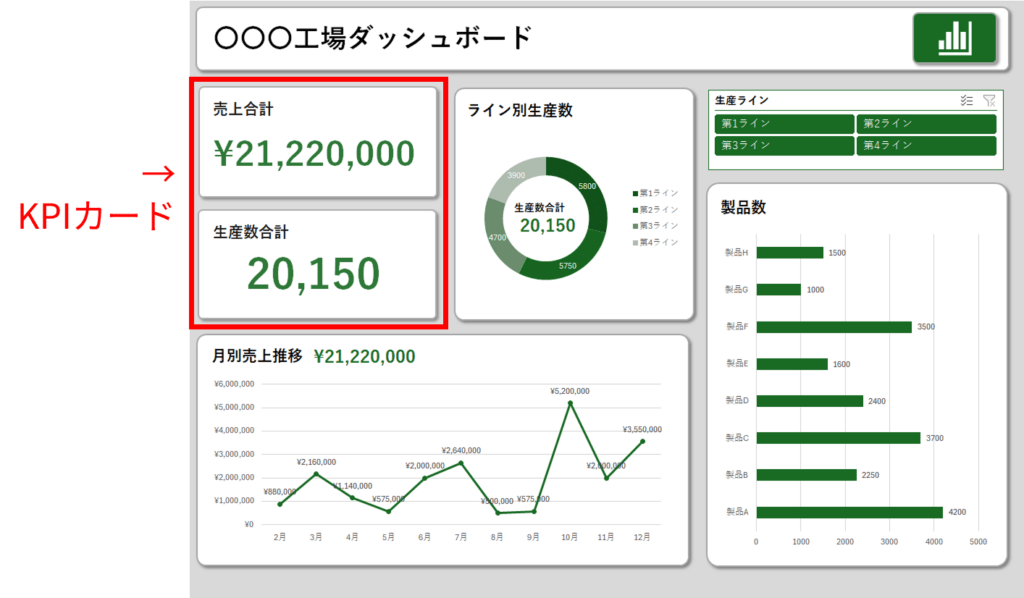The image size is (1024, 598).
Task: Click the ¥3,000,000 y-axis label
Action: coord(234,454)
